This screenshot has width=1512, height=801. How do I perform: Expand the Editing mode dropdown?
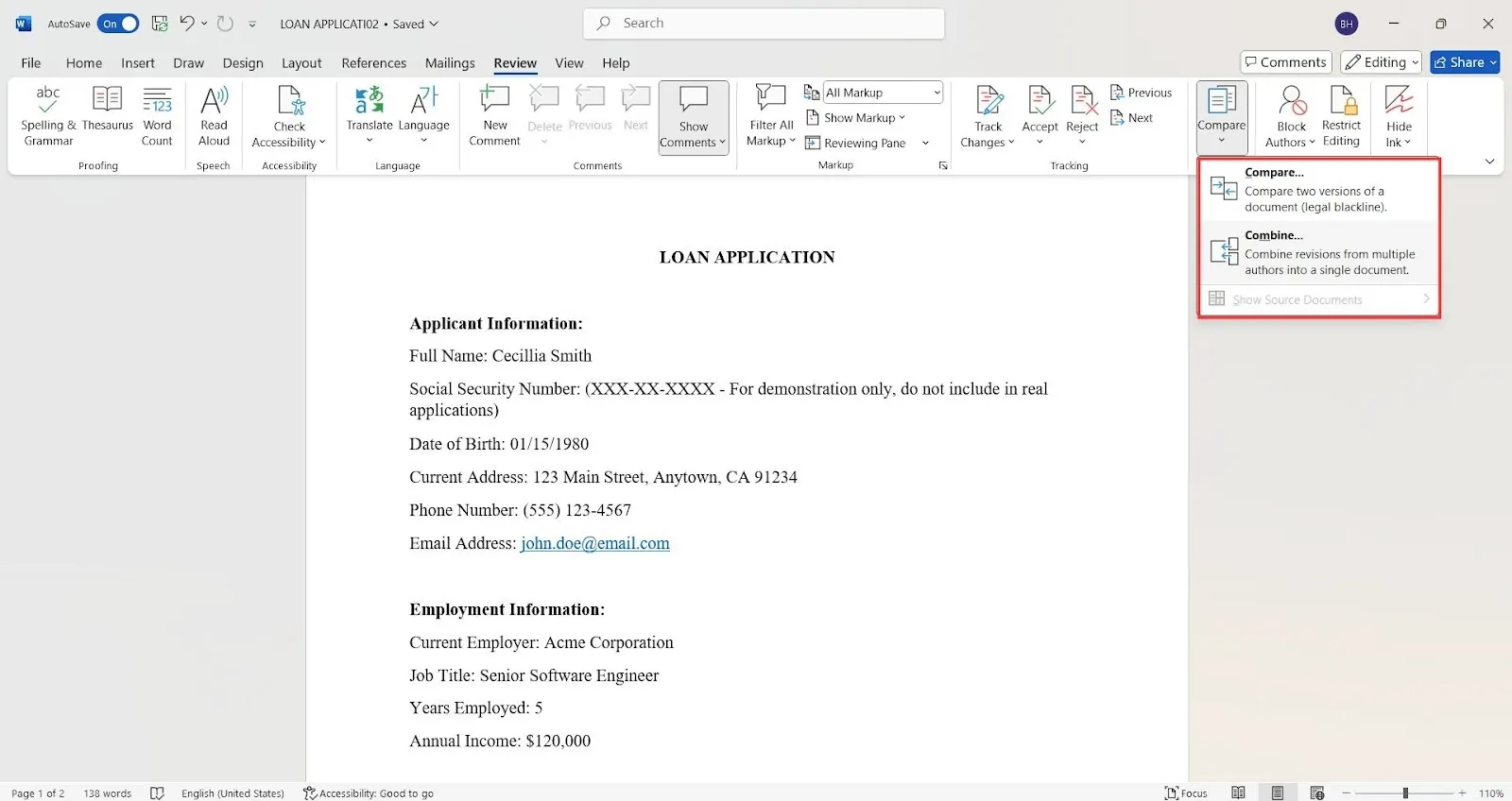pos(1381,62)
